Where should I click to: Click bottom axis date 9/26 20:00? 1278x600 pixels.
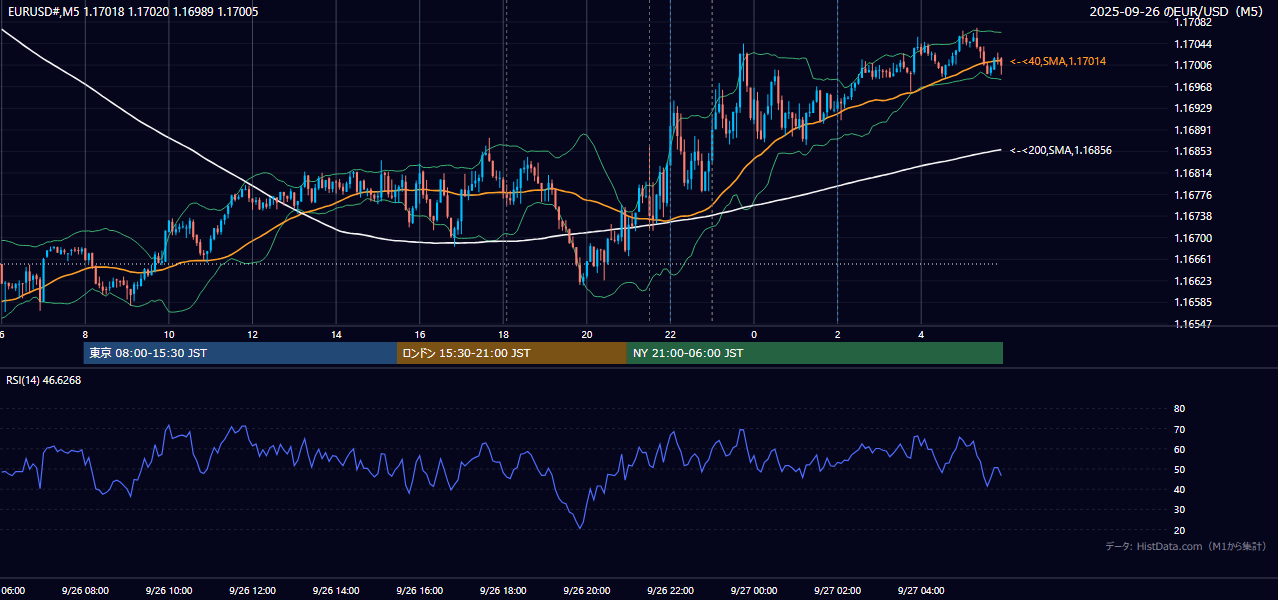coord(587,591)
